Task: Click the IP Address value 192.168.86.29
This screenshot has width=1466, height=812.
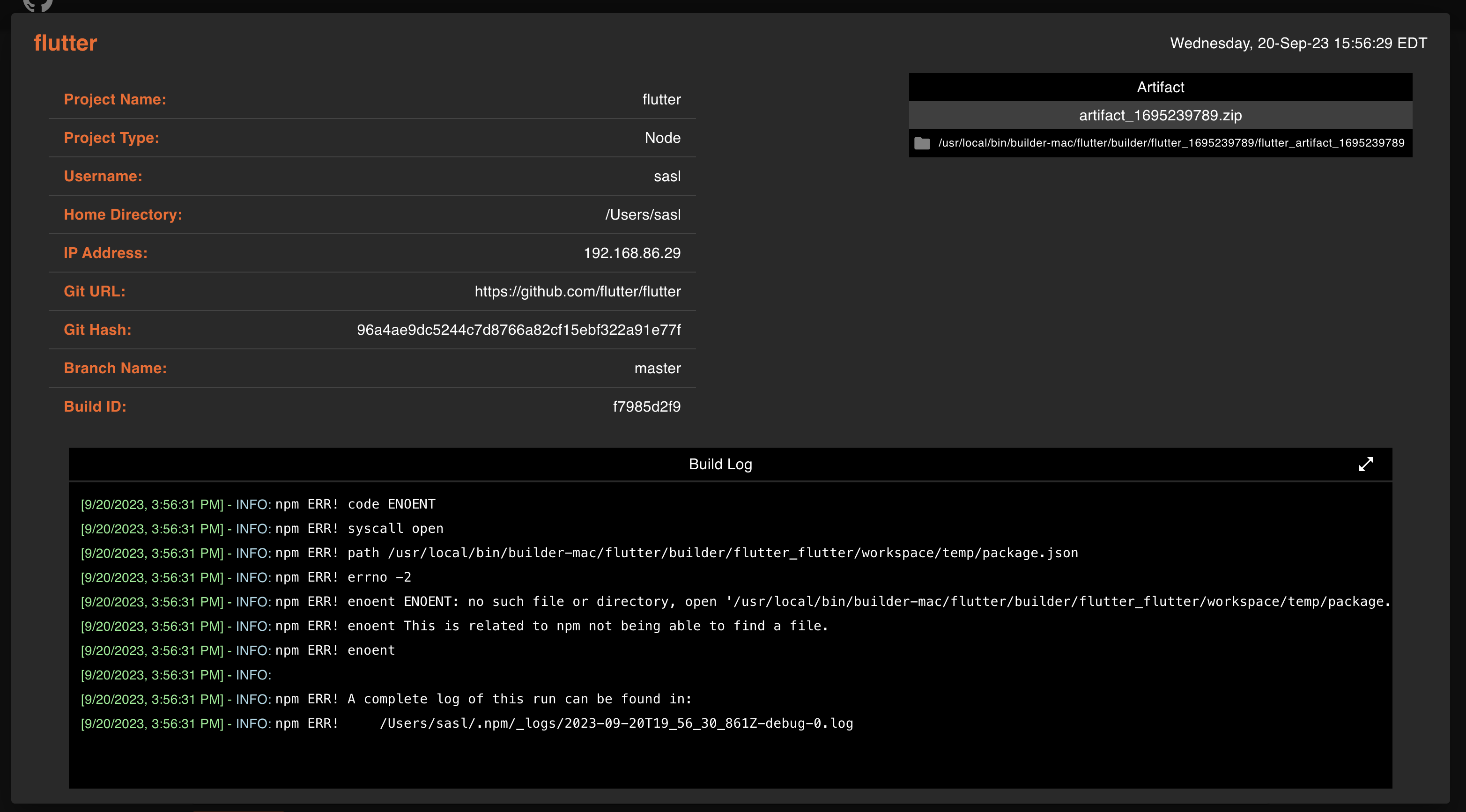Action: (632, 253)
